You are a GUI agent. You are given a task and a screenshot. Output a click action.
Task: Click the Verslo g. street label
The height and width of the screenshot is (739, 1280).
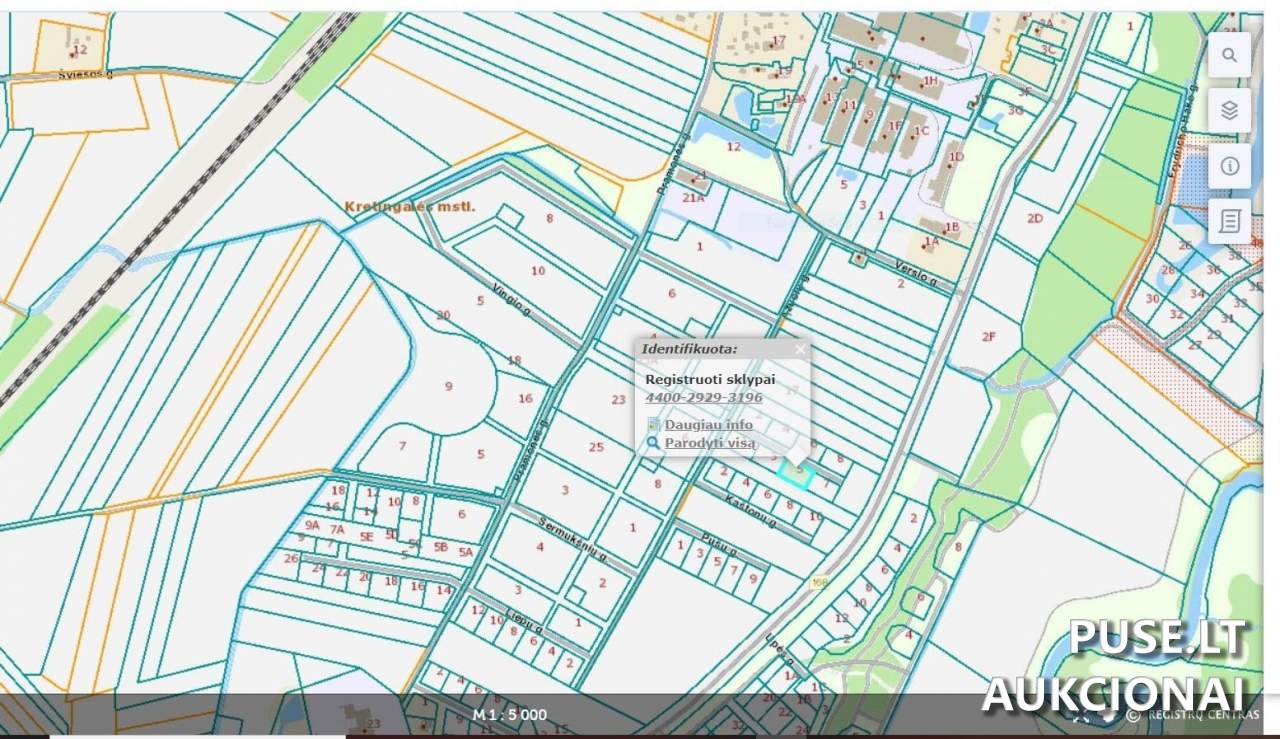(x=916, y=272)
